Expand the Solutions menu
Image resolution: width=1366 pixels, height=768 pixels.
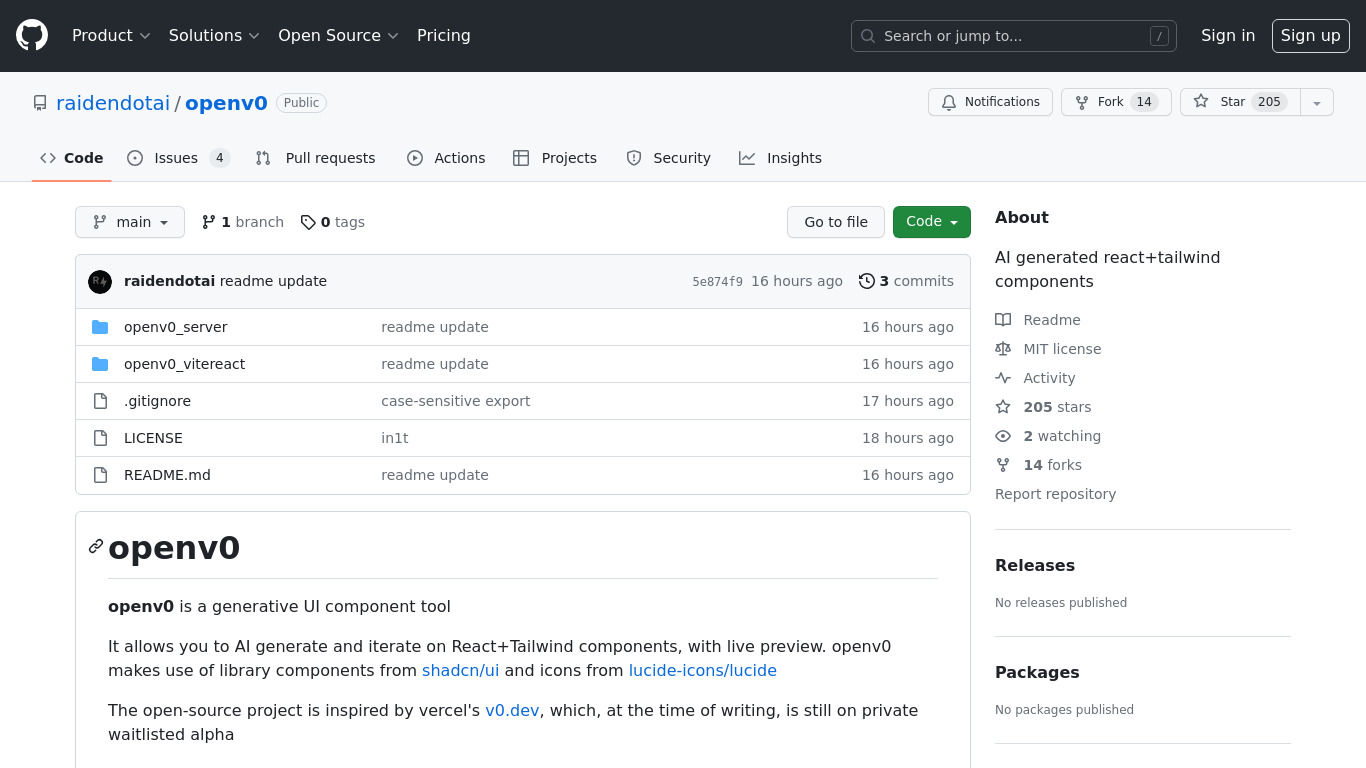[214, 36]
